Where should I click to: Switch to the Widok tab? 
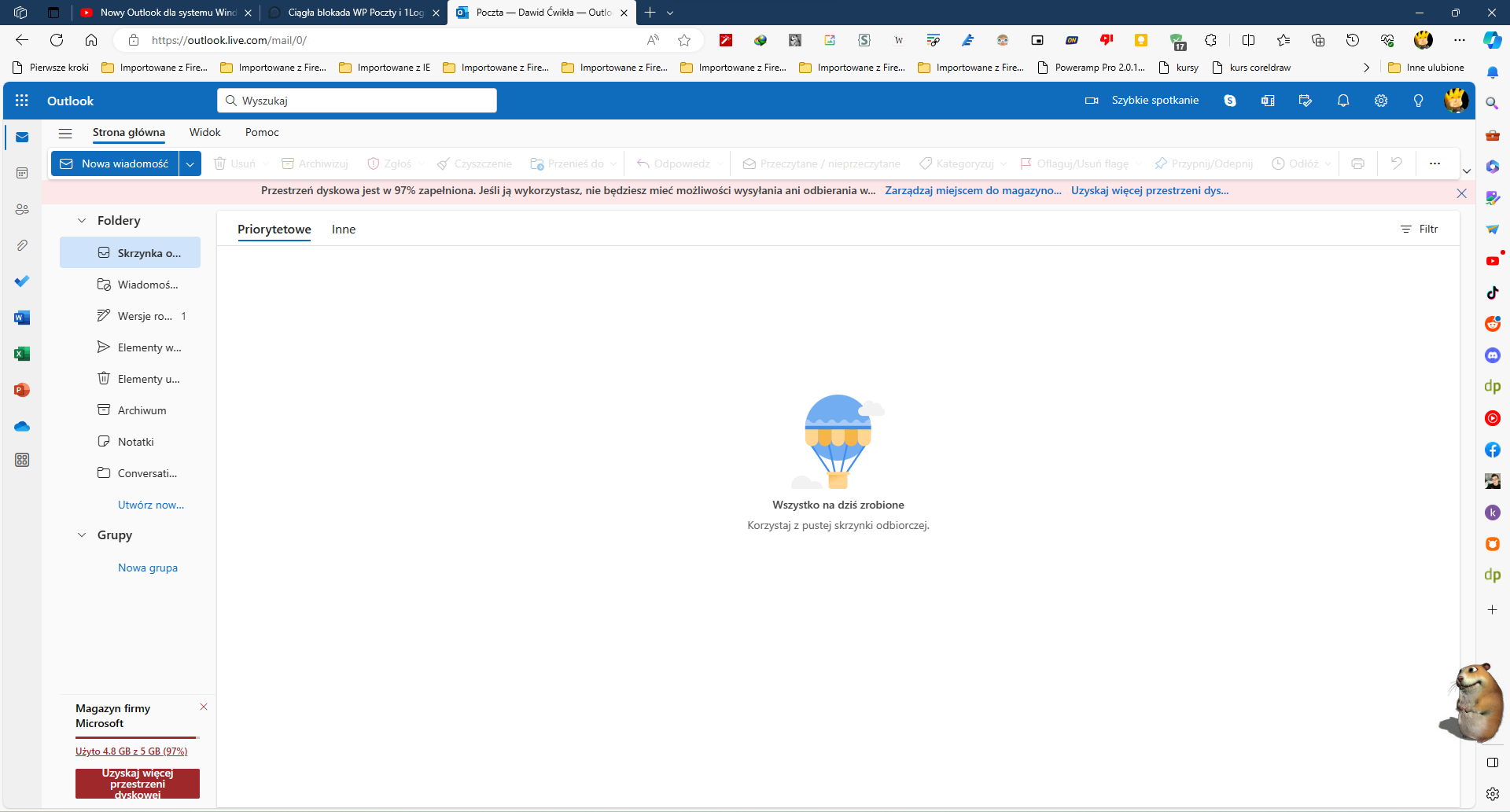tap(205, 132)
